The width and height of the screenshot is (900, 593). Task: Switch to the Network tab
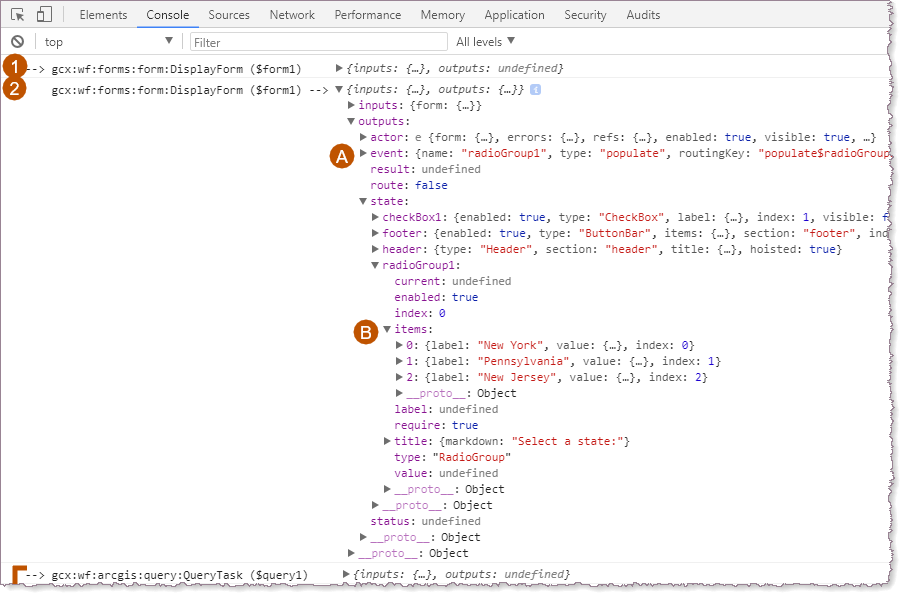(x=292, y=14)
